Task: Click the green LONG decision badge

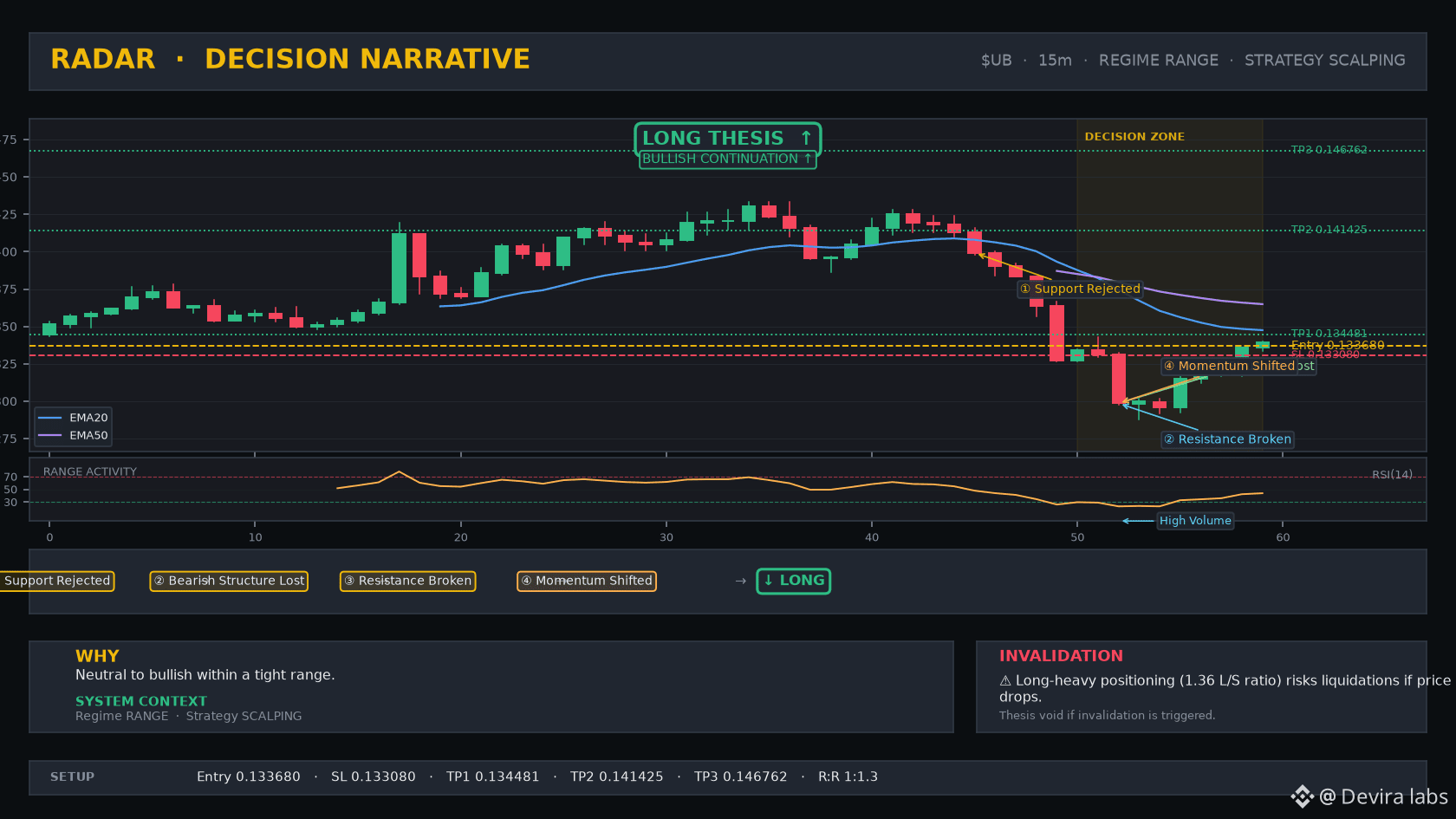Action: pyautogui.click(x=794, y=581)
